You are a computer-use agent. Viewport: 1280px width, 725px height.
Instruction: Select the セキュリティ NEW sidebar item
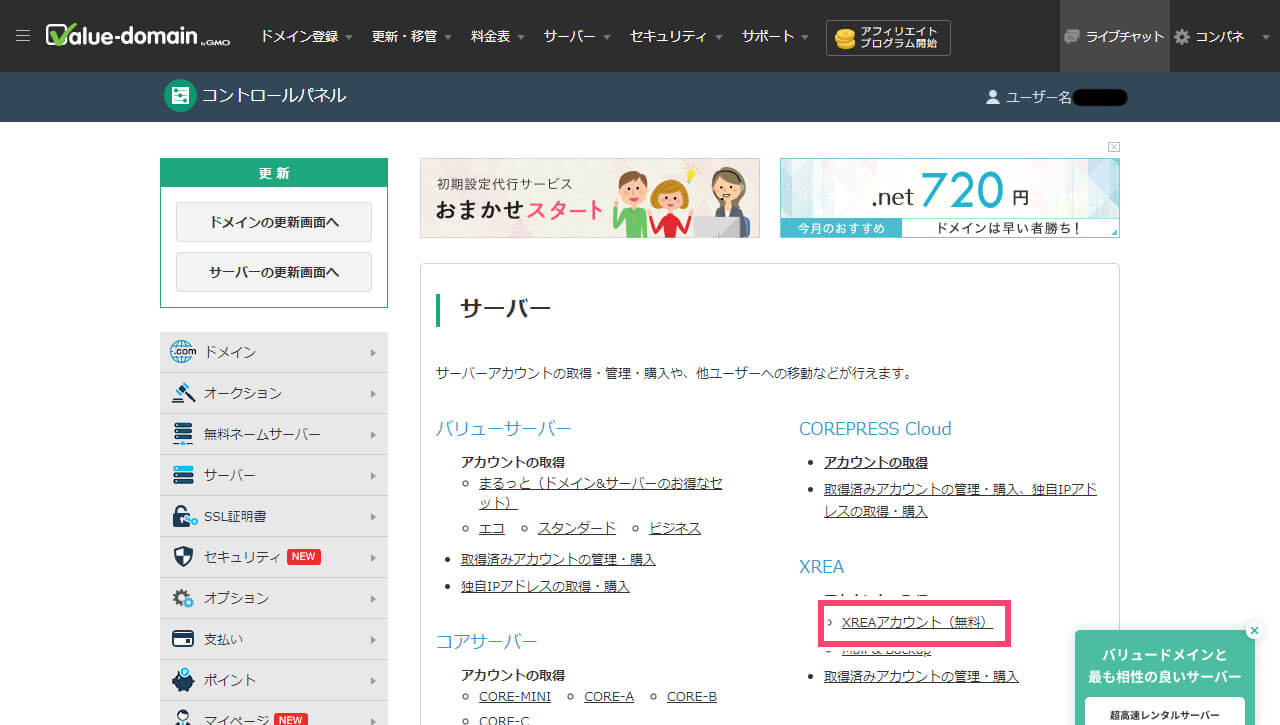pyautogui.click(x=274, y=557)
